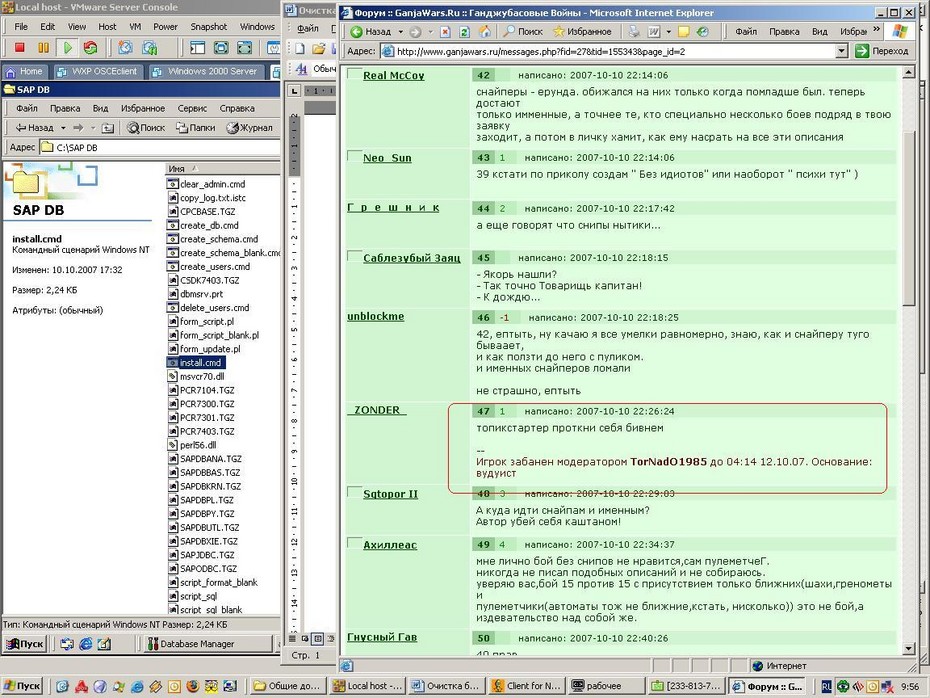Open the IE address bar dropdown
Viewport: 930px width, 698px height.
(x=841, y=51)
